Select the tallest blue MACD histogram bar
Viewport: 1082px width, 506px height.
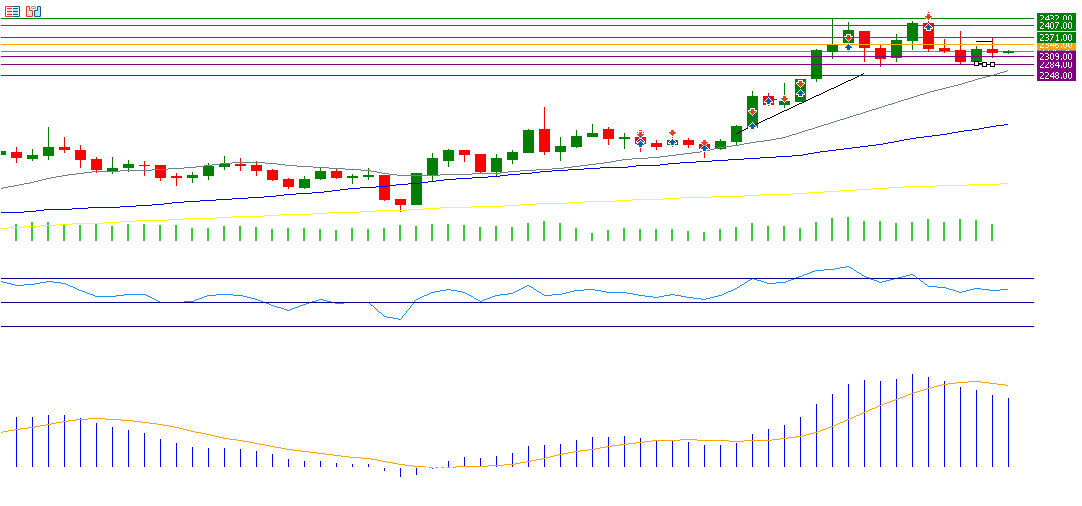(912, 420)
